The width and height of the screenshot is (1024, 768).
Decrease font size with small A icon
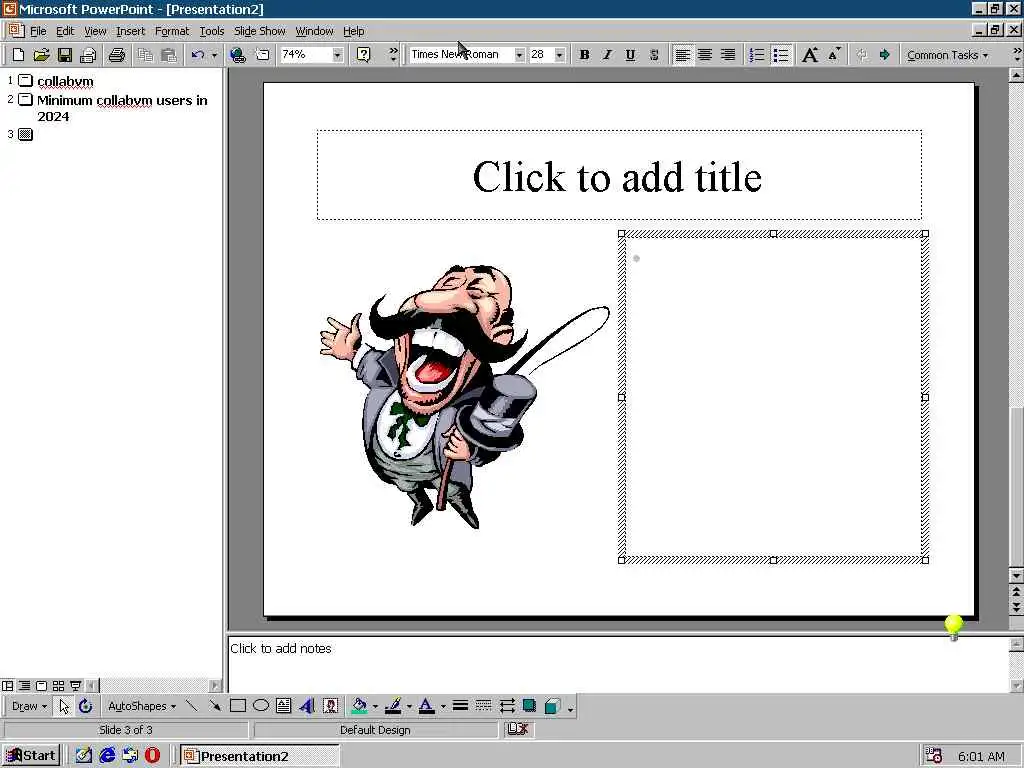[x=834, y=55]
